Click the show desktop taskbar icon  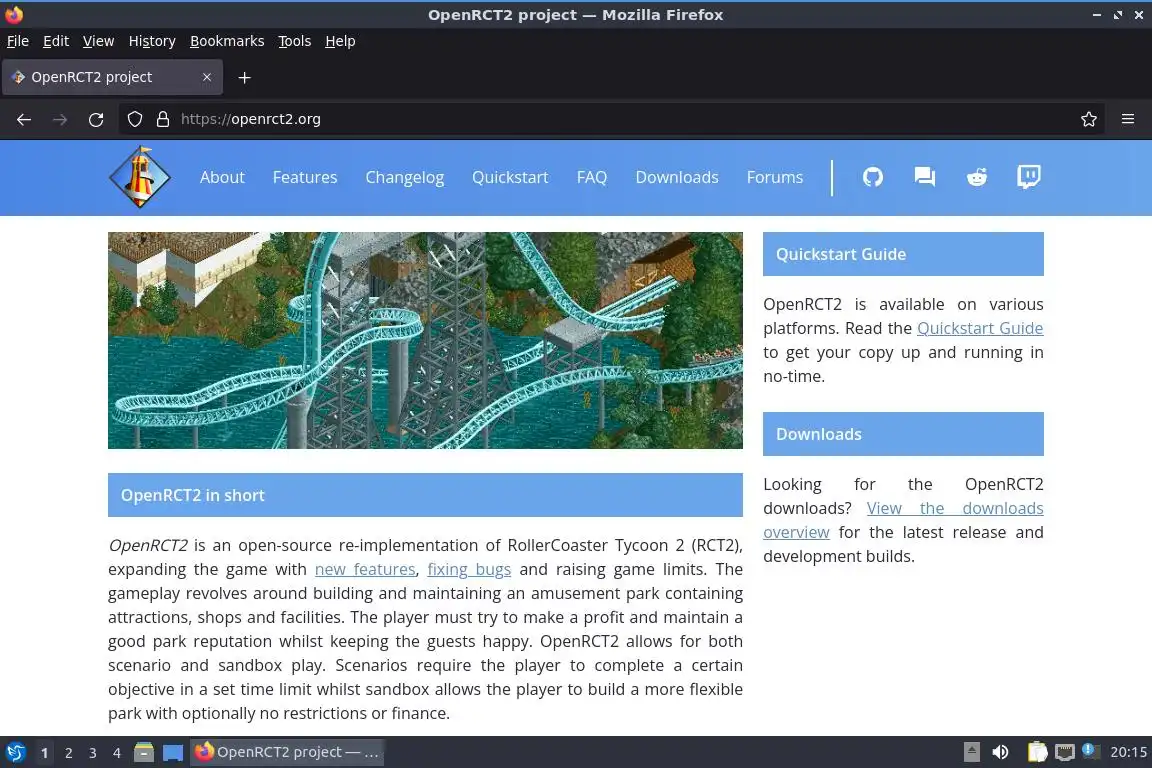pyautogui.click(x=173, y=753)
